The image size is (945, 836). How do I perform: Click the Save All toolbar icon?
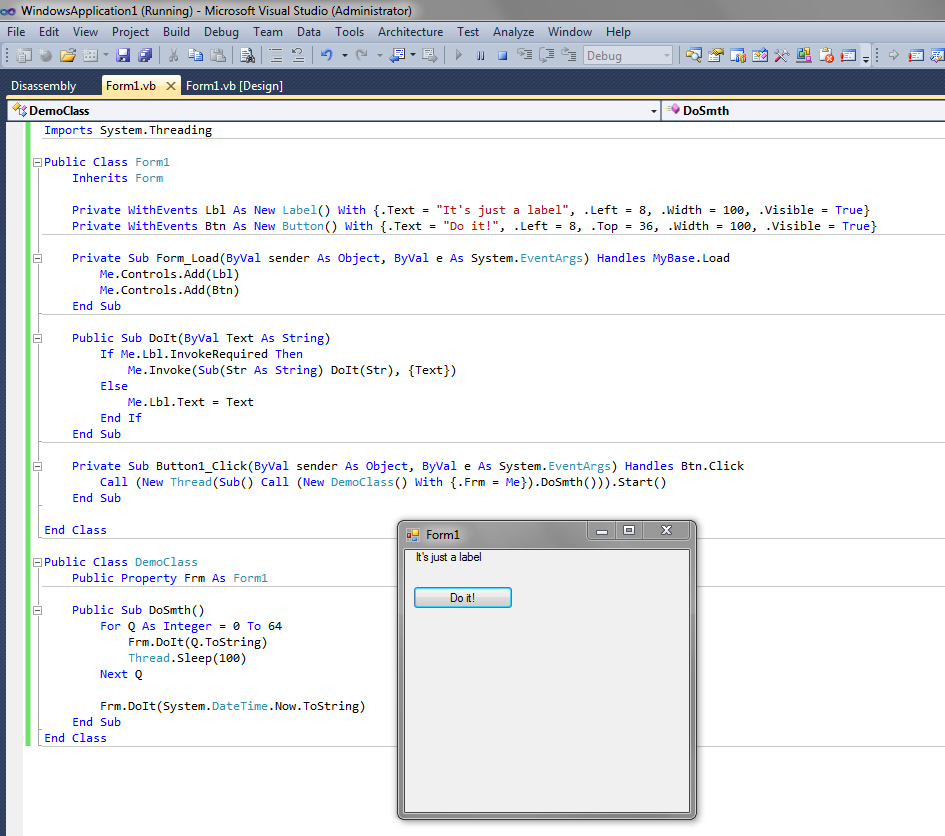tap(145, 56)
